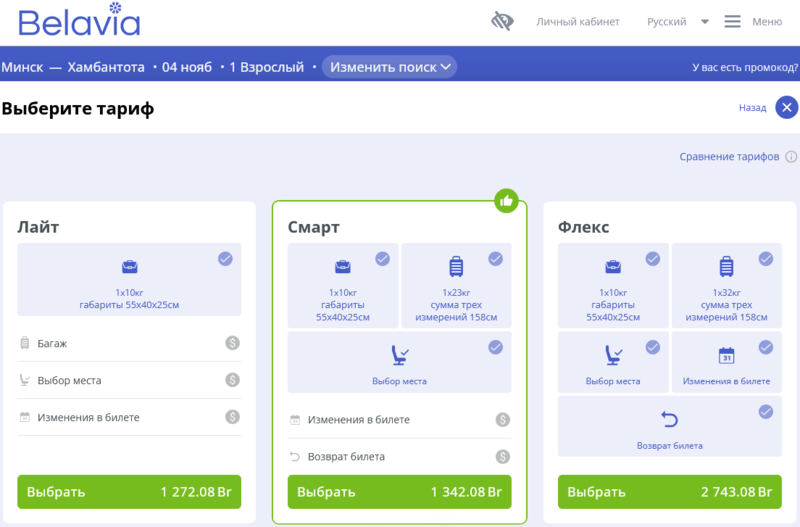The image size is (800, 527).
Task: Expand the Изменить поиск dropdown
Action: click(389, 67)
